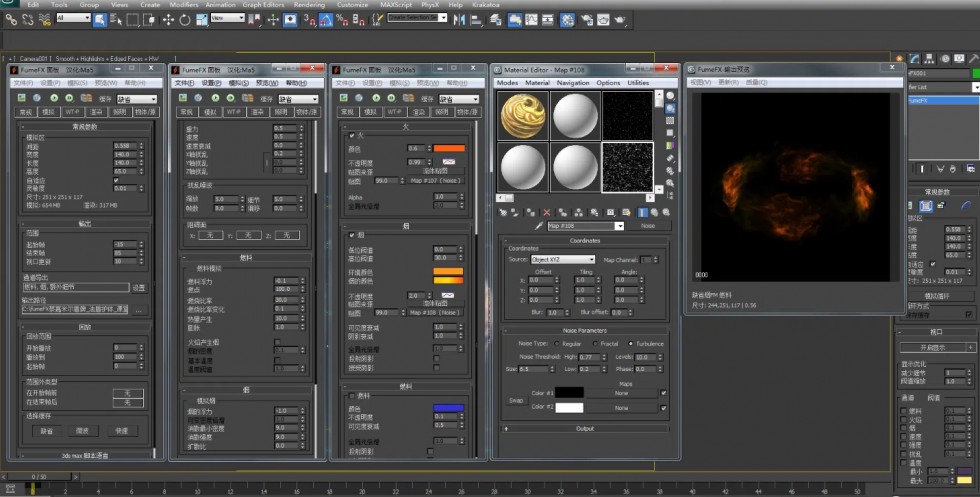Click Delete red X icon in Material Editor
The height and width of the screenshot is (497, 980).
tap(547, 213)
